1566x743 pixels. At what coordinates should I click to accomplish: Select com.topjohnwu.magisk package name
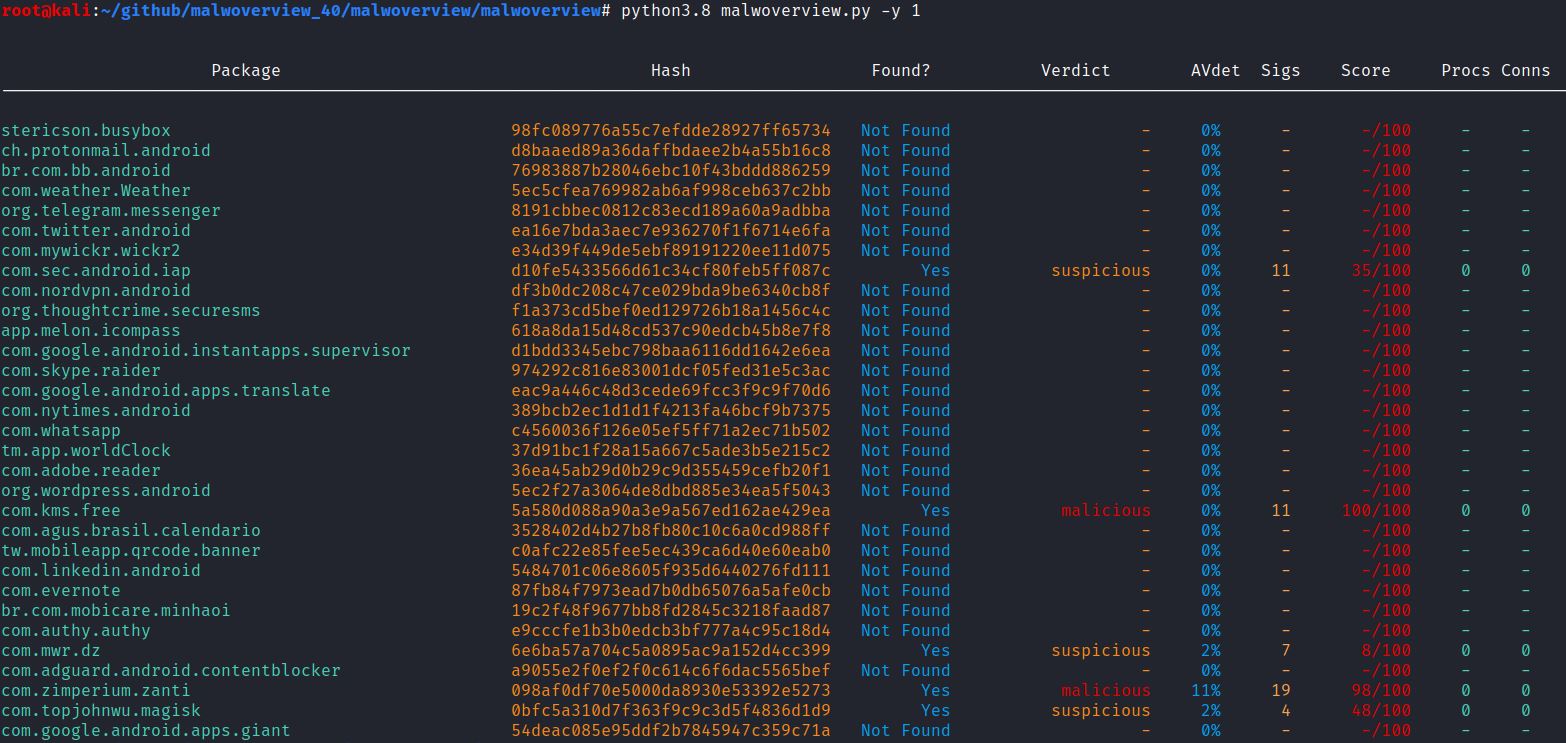coord(101,710)
